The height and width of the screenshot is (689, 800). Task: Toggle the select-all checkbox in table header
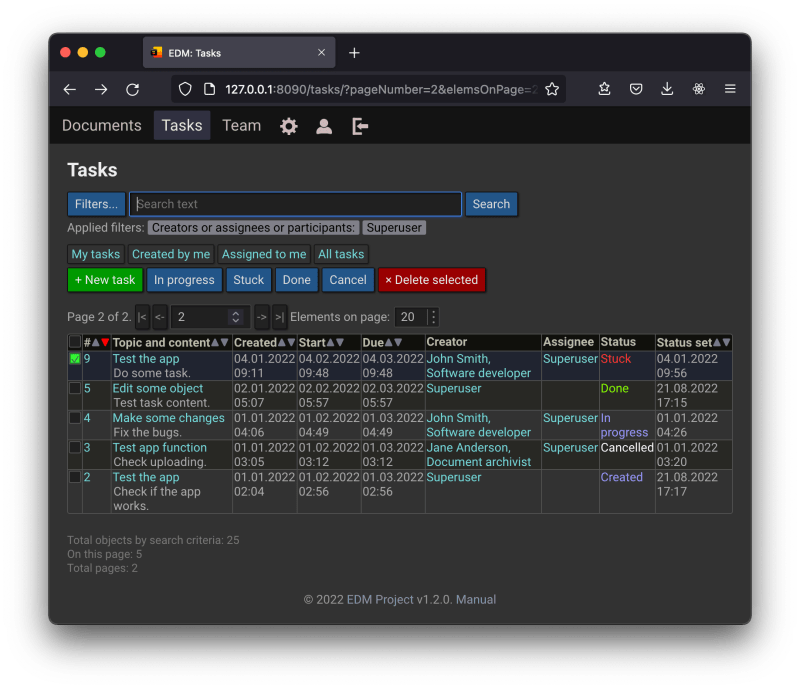[75, 342]
